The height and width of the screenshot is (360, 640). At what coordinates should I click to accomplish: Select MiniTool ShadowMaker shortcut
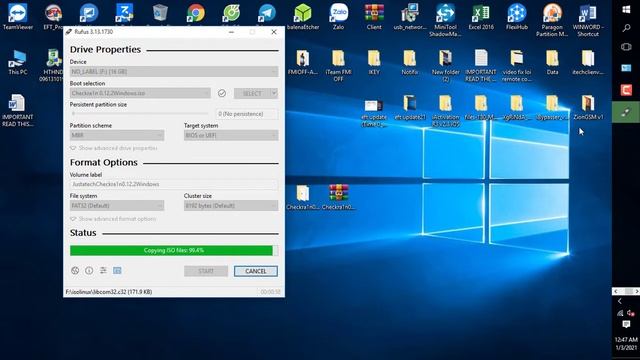coord(445,20)
